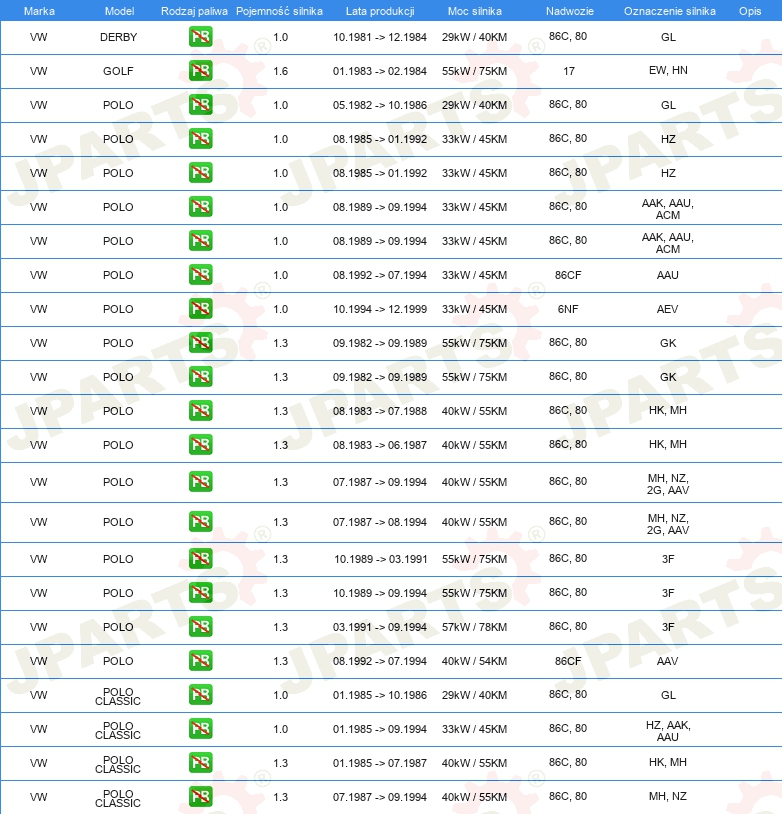Click the date range 10.1989 -> 03.1991
This screenshot has width=782, height=814.
click(380, 559)
